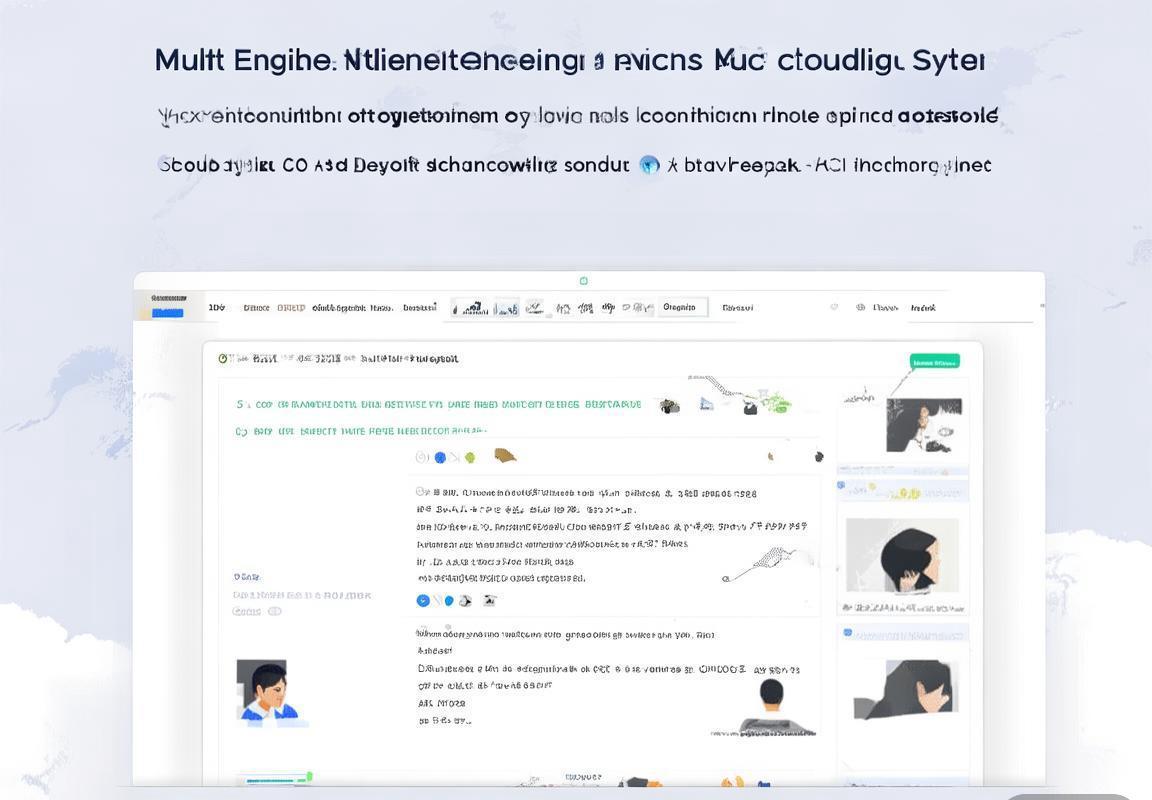
Task: Click the blue button under the top-left logo
Action: pos(168,313)
